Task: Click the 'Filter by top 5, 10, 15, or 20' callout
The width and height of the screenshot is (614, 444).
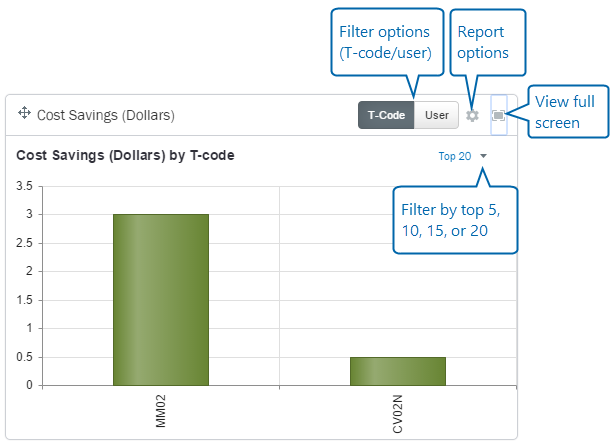Action: 456,223
